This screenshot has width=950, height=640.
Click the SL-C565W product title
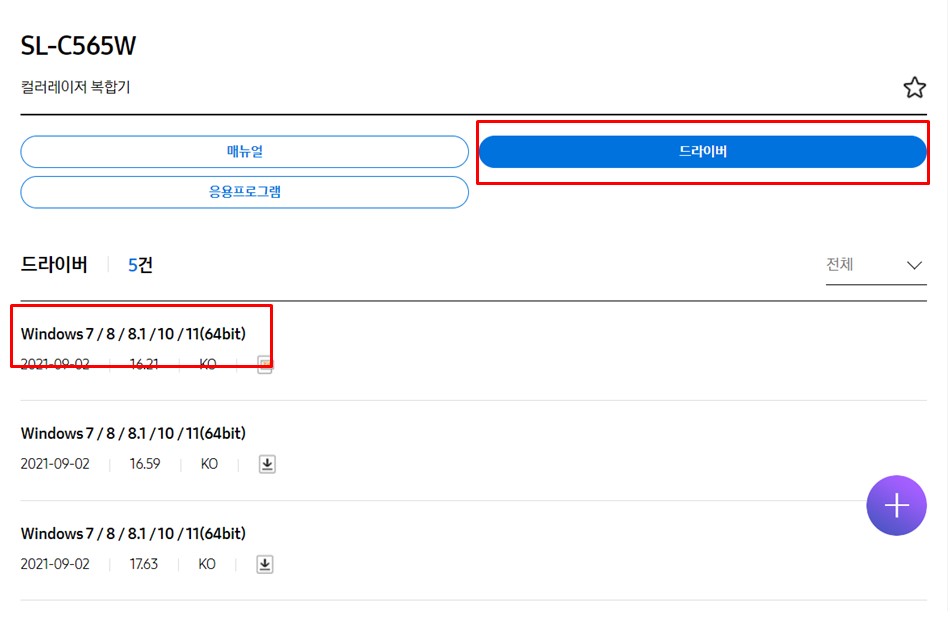78,46
